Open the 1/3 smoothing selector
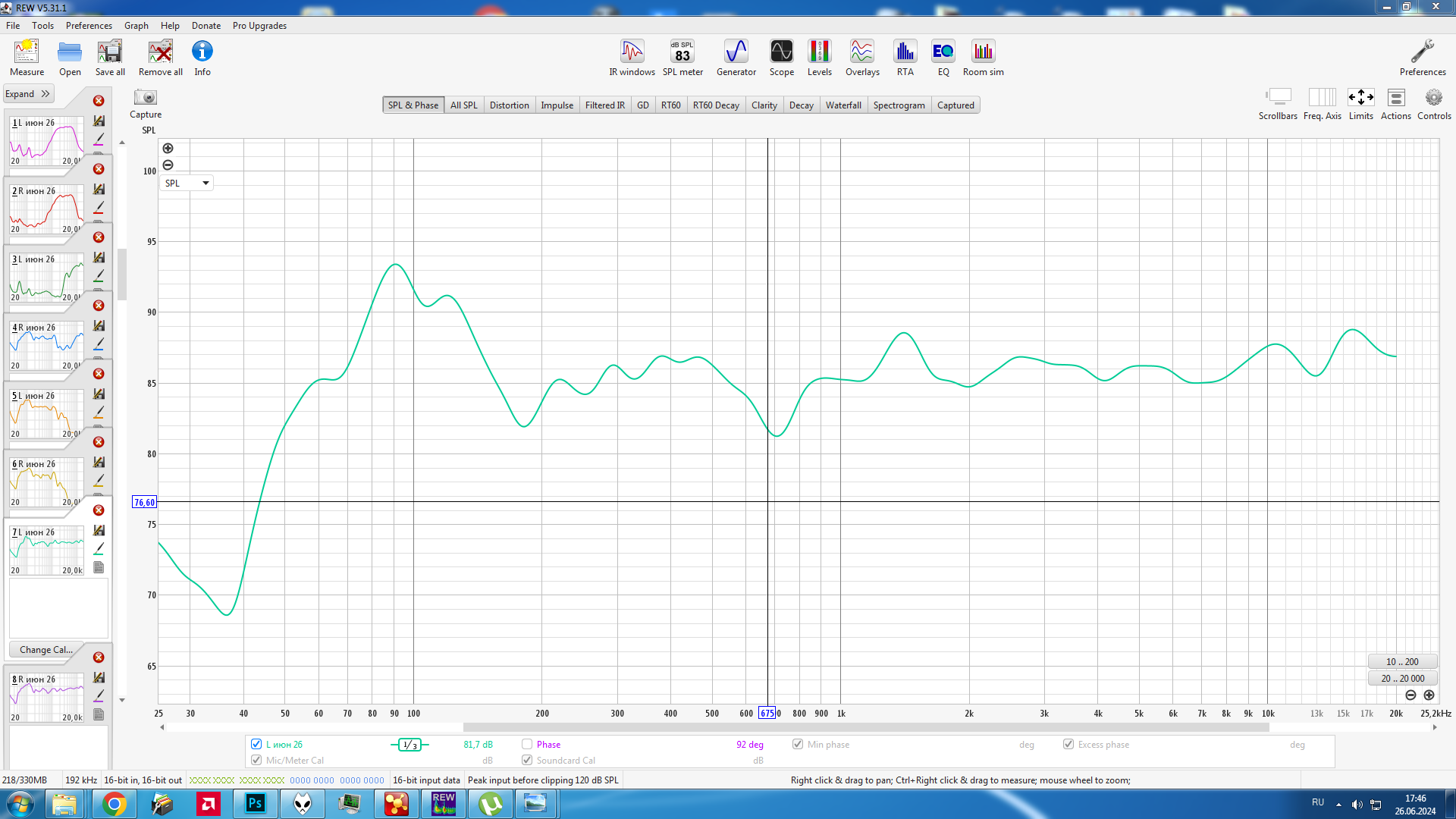Screen dimensions: 1456x819 point(409,745)
